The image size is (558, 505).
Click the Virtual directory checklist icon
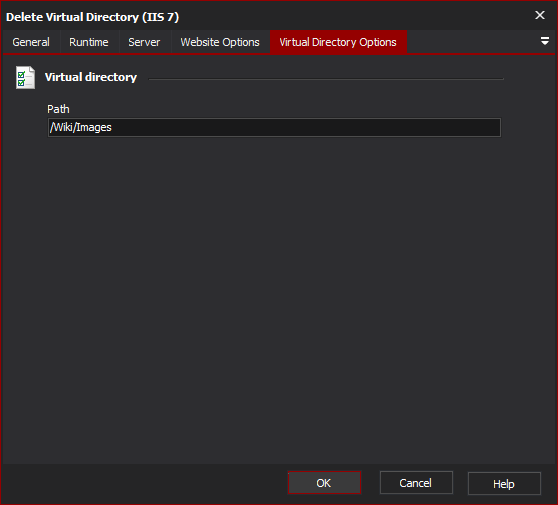click(25, 77)
